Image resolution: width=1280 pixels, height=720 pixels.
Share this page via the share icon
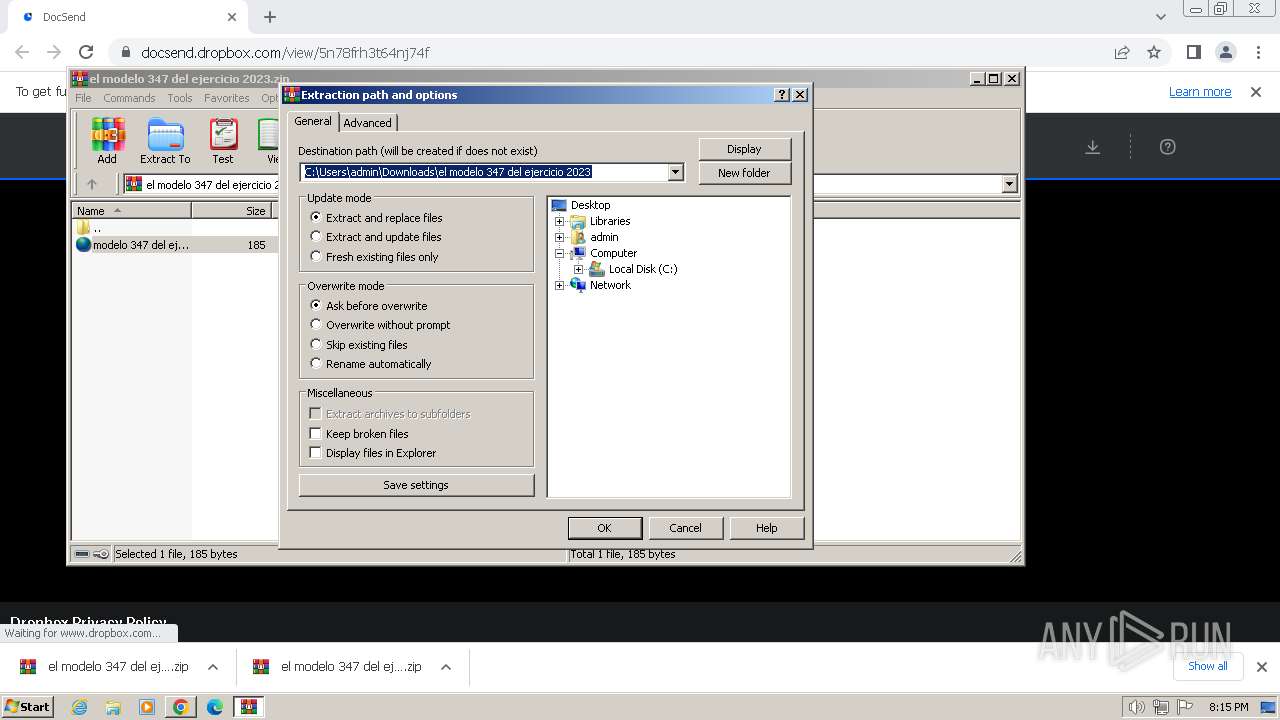[x=1122, y=52]
